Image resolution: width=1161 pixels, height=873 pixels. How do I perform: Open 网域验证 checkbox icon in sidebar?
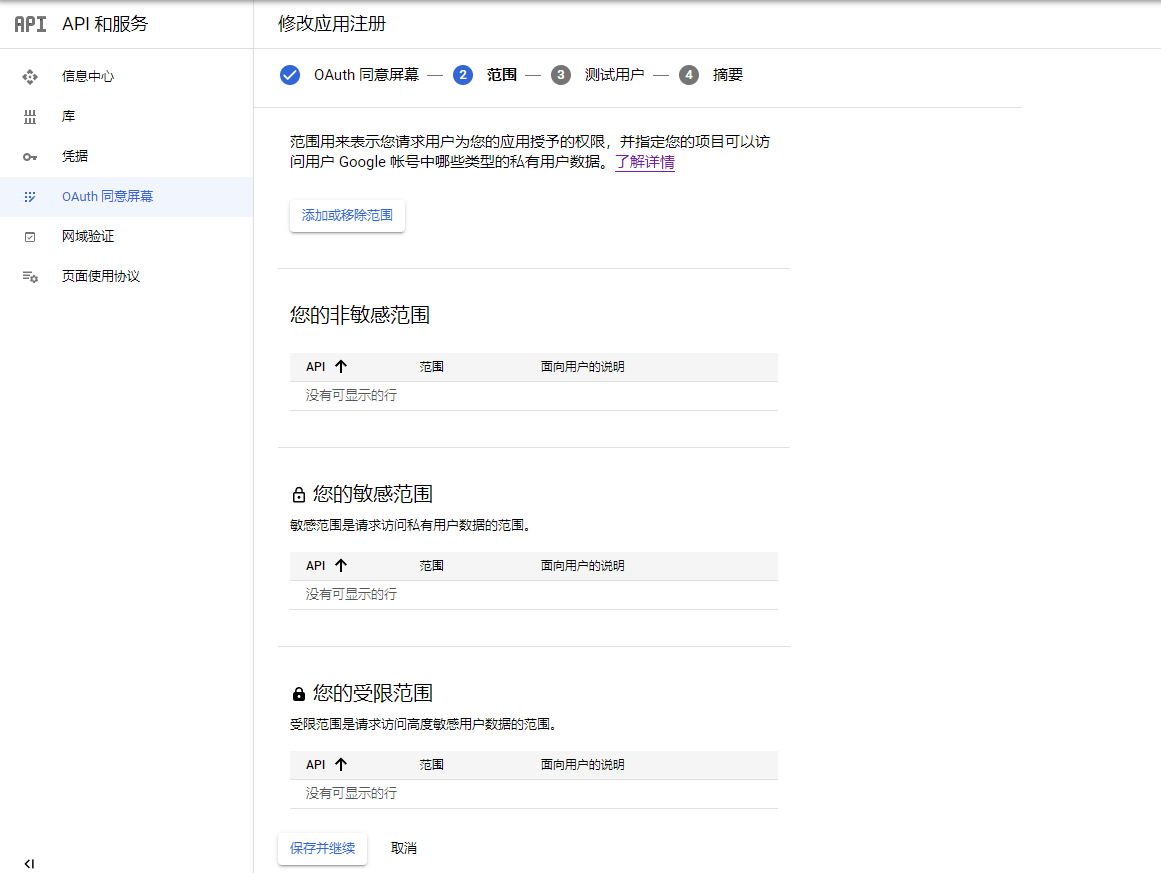pyautogui.click(x=30, y=237)
